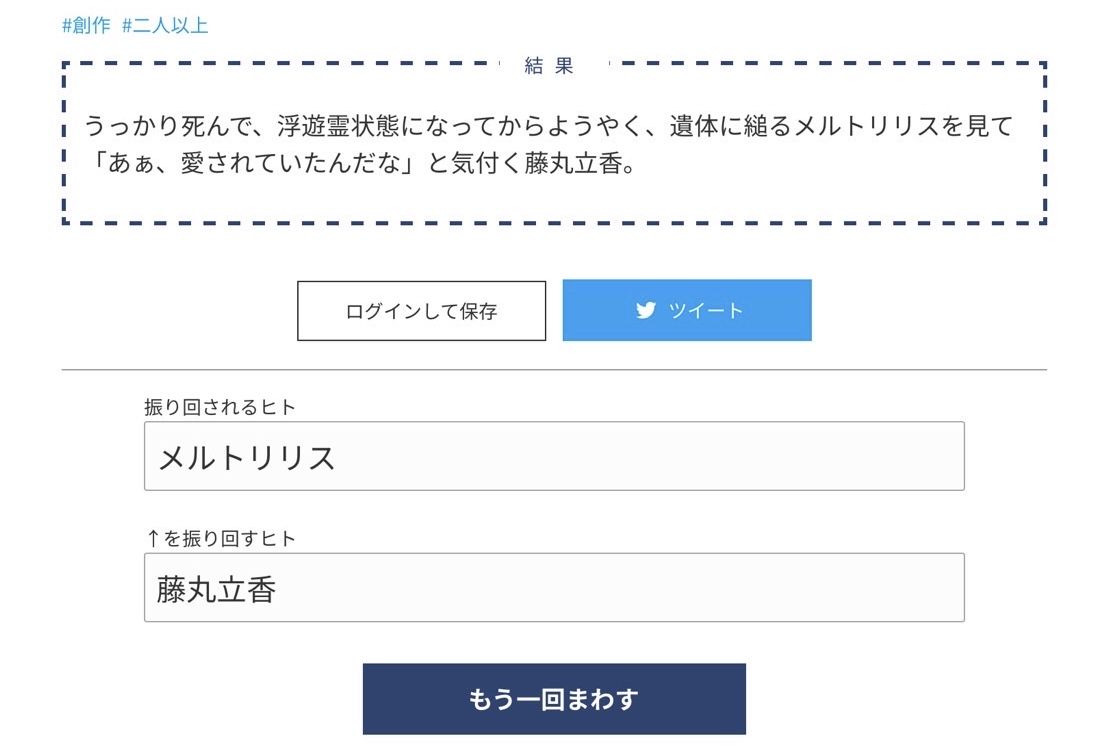Click メルトリリス in the result text

coord(868,126)
